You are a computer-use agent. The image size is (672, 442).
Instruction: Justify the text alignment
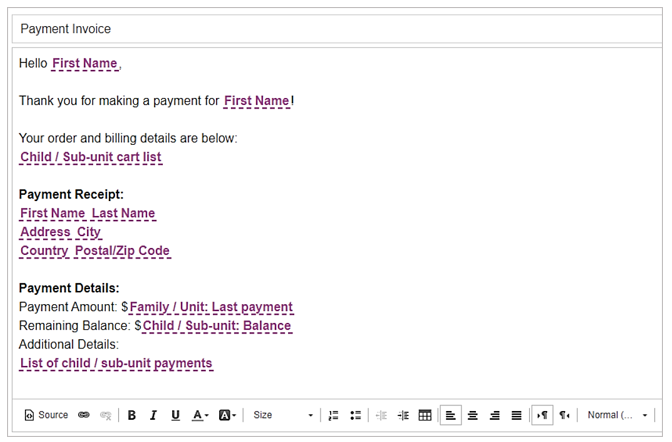(x=517, y=415)
